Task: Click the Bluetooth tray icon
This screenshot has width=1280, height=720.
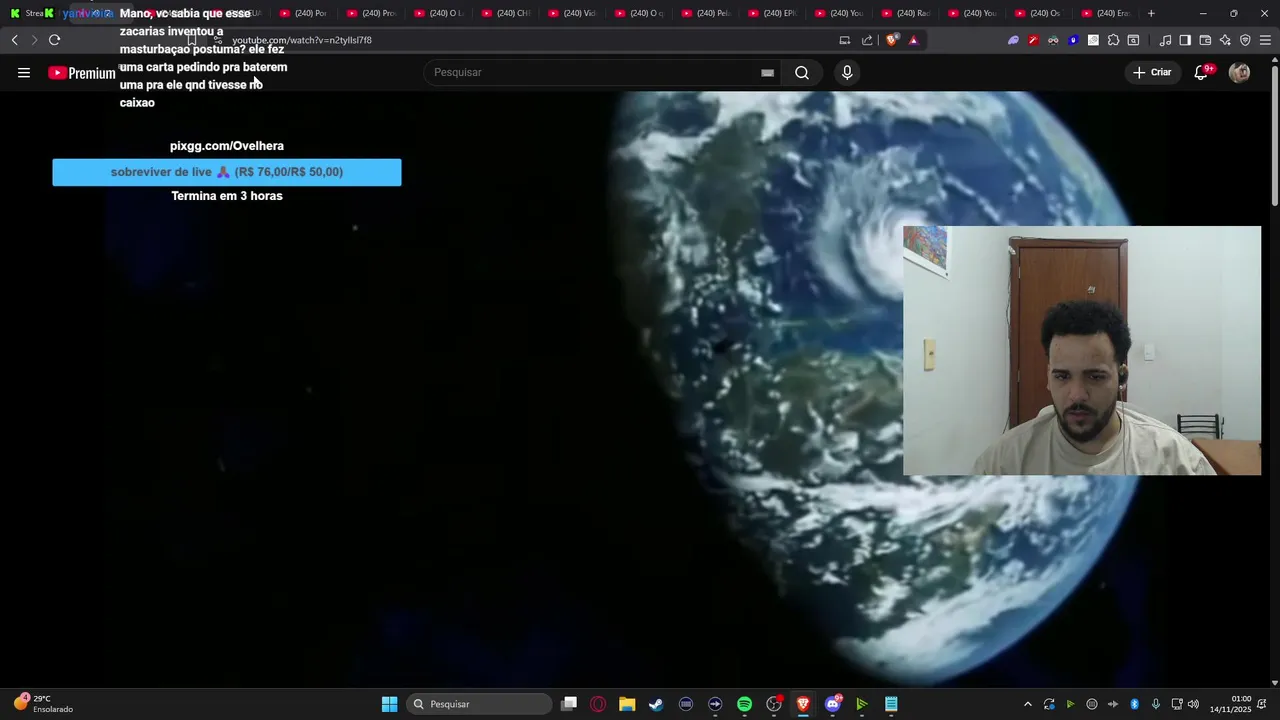Action: tap(1134, 704)
